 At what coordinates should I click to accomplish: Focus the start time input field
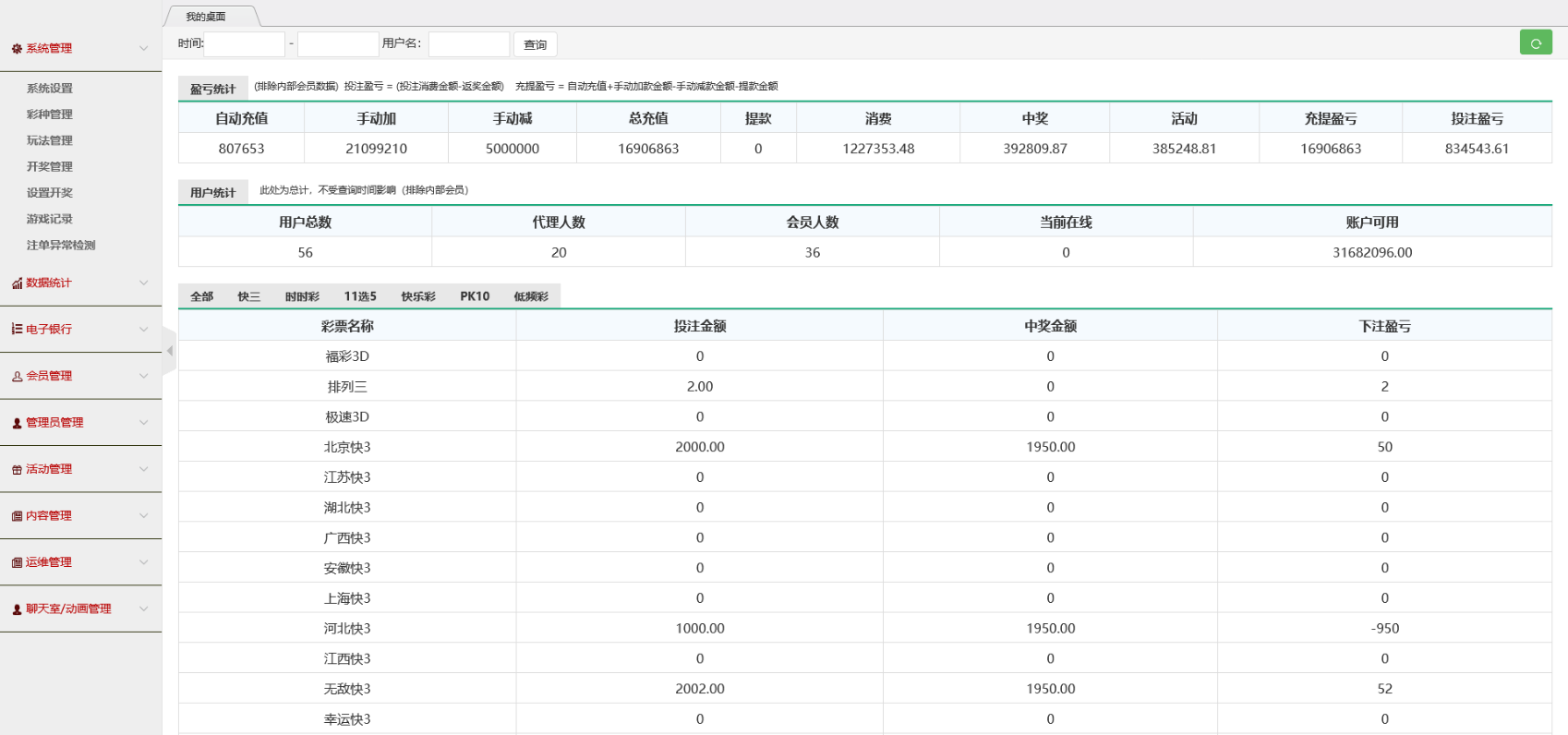245,44
